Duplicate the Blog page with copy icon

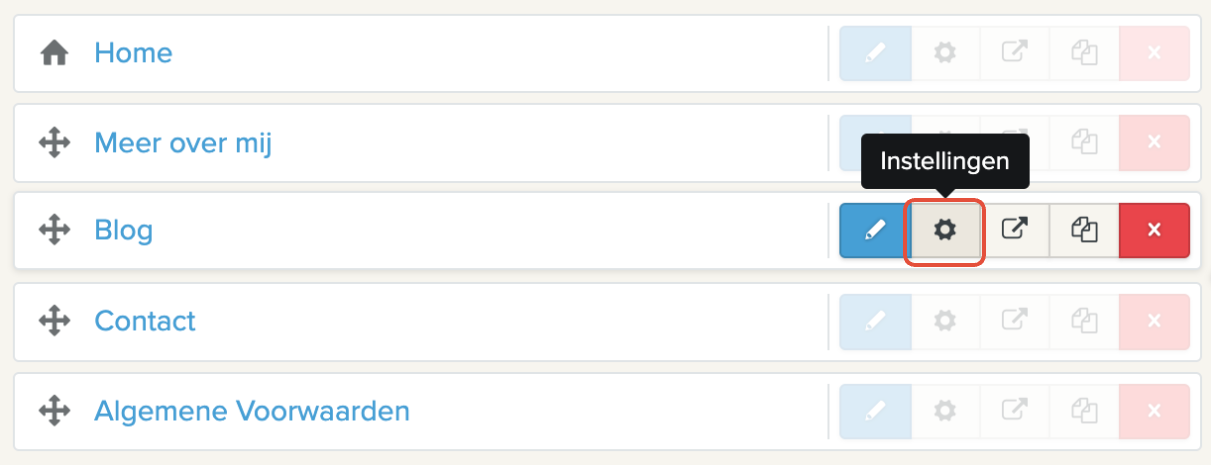coord(1084,231)
